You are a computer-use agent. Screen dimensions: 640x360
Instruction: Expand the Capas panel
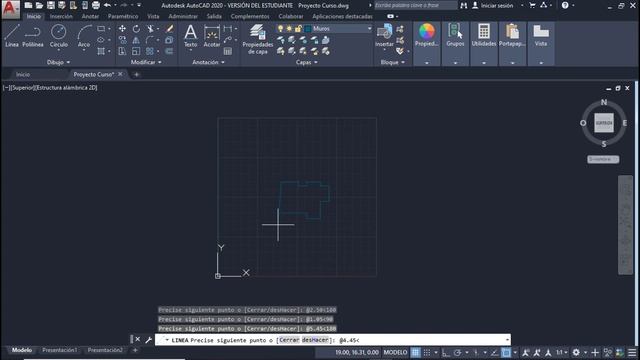pos(307,62)
